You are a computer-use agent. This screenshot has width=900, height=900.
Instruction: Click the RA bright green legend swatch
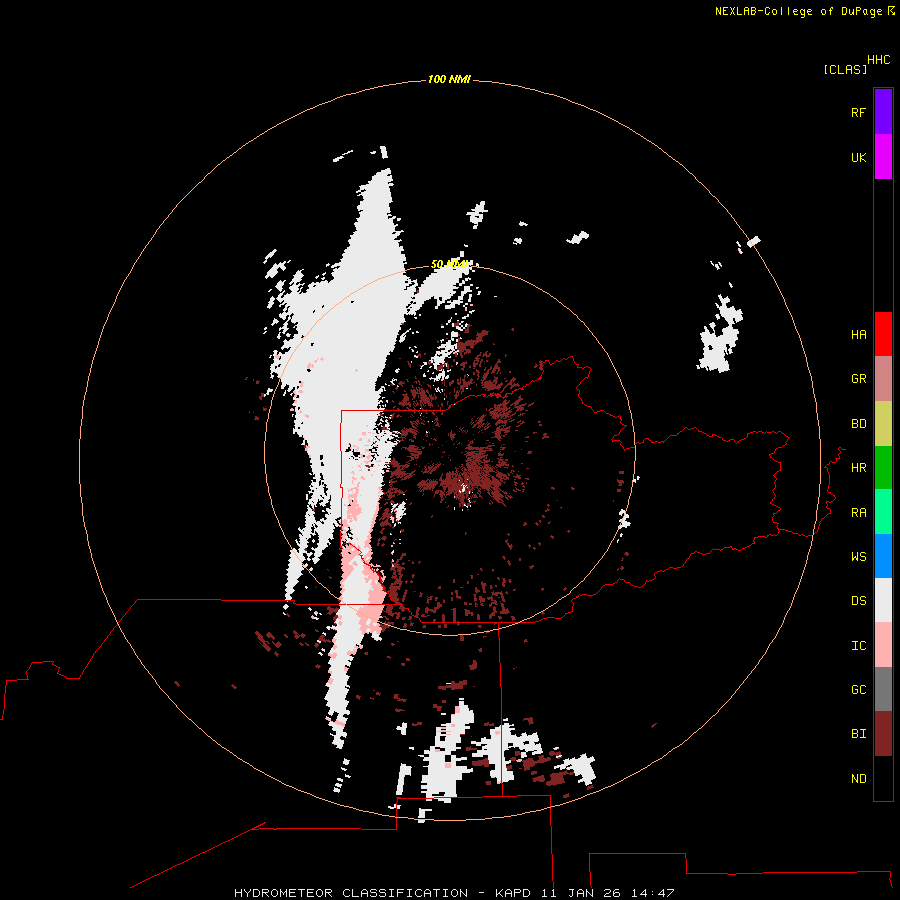pyautogui.click(x=883, y=512)
